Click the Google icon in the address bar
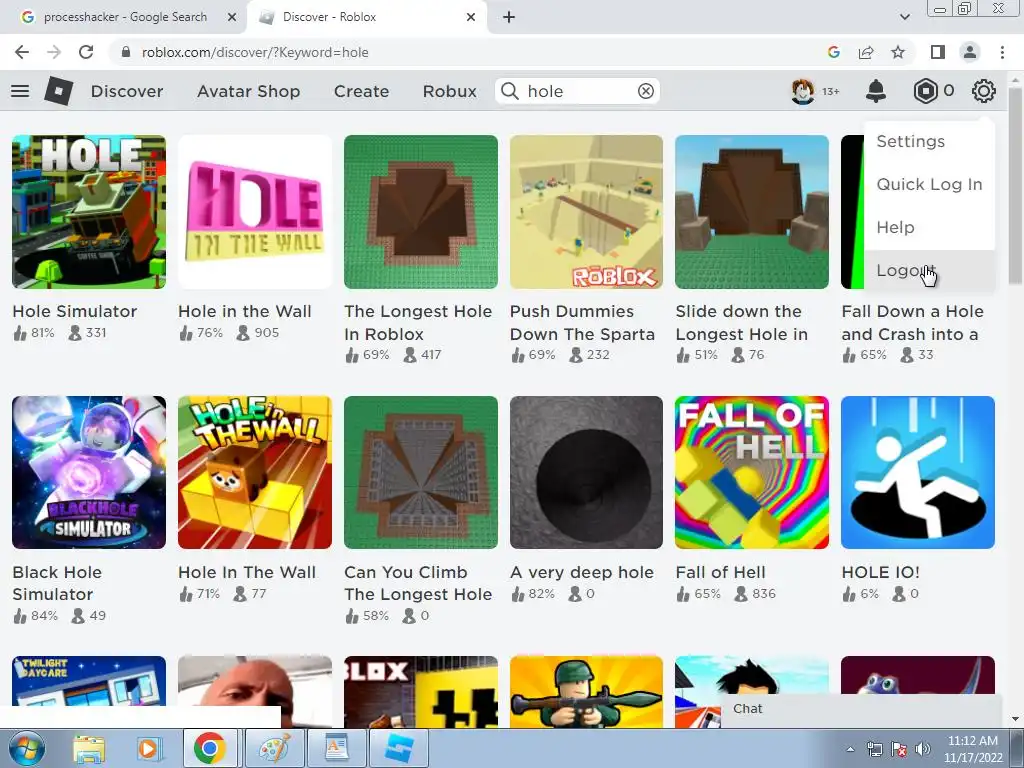 click(x=833, y=52)
